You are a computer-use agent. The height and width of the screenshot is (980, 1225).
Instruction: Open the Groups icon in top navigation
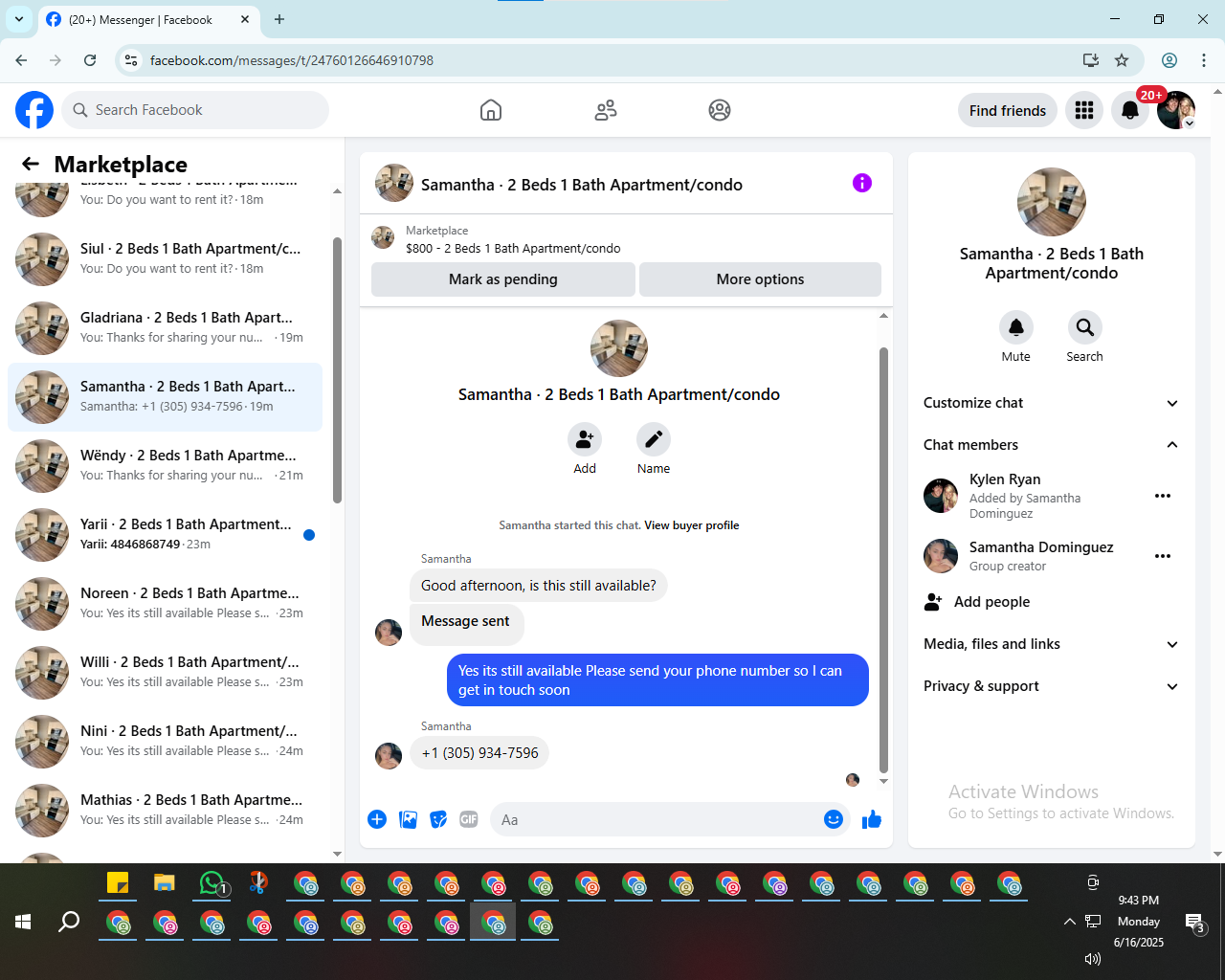[x=720, y=110]
